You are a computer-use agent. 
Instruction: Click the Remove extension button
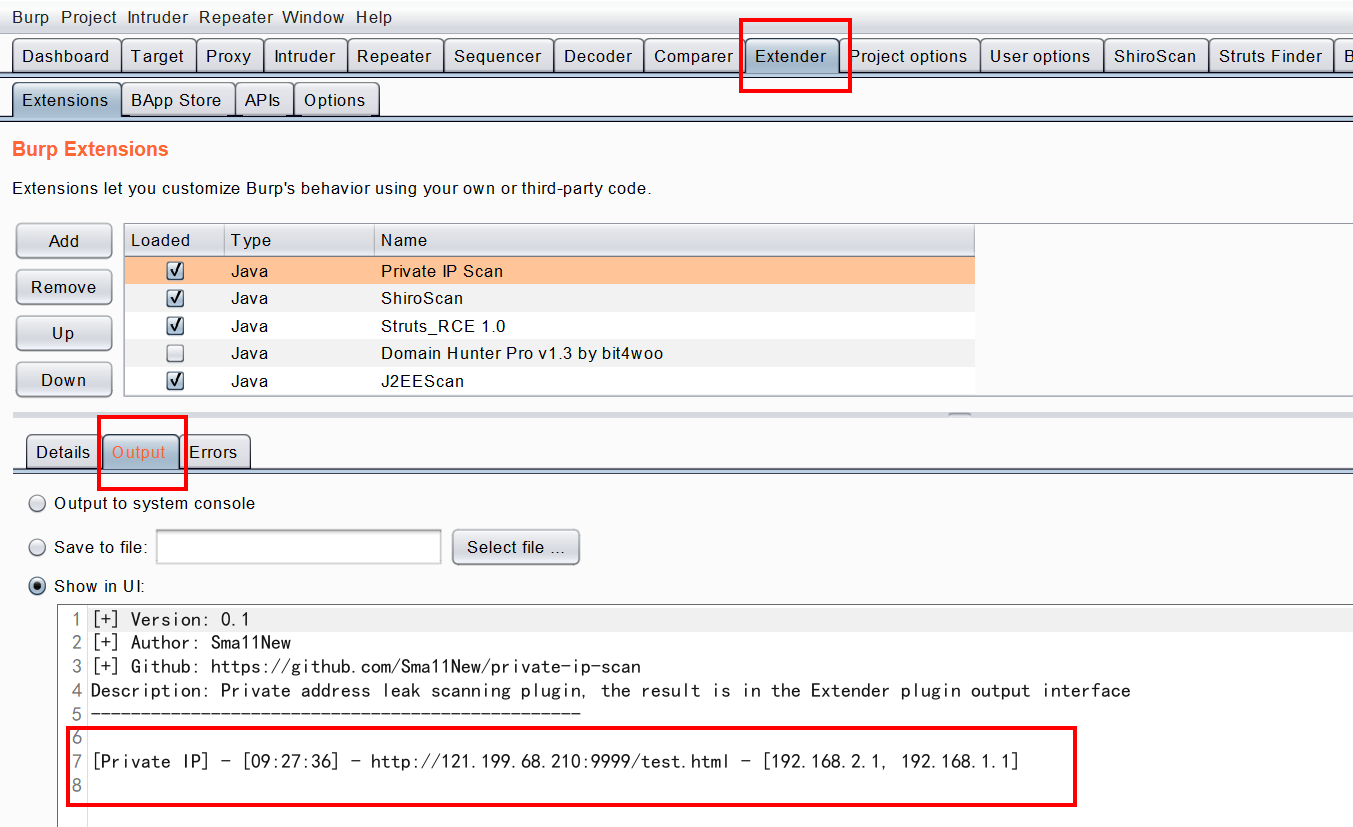pyautogui.click(x=64, y=287)
